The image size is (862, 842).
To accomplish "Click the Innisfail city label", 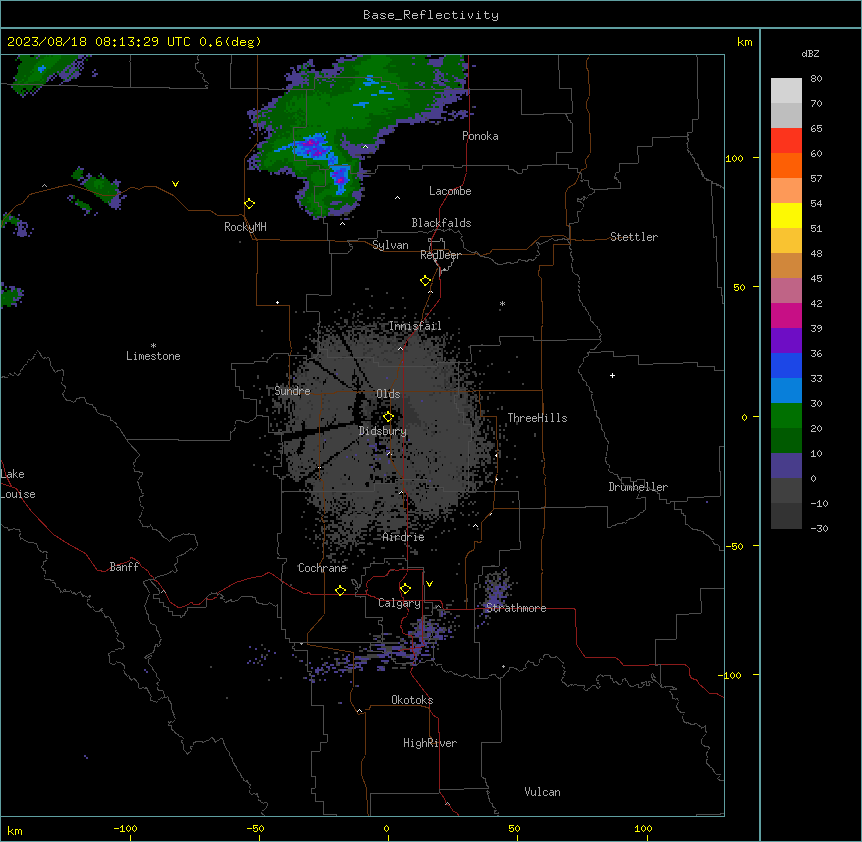I will tap(415, 326).
